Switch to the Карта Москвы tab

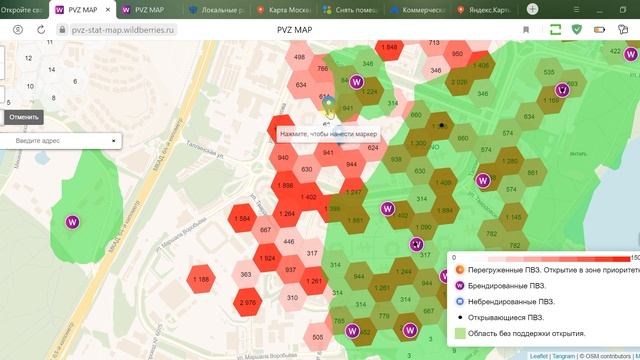pyautogui.click(x=284, y=10)
